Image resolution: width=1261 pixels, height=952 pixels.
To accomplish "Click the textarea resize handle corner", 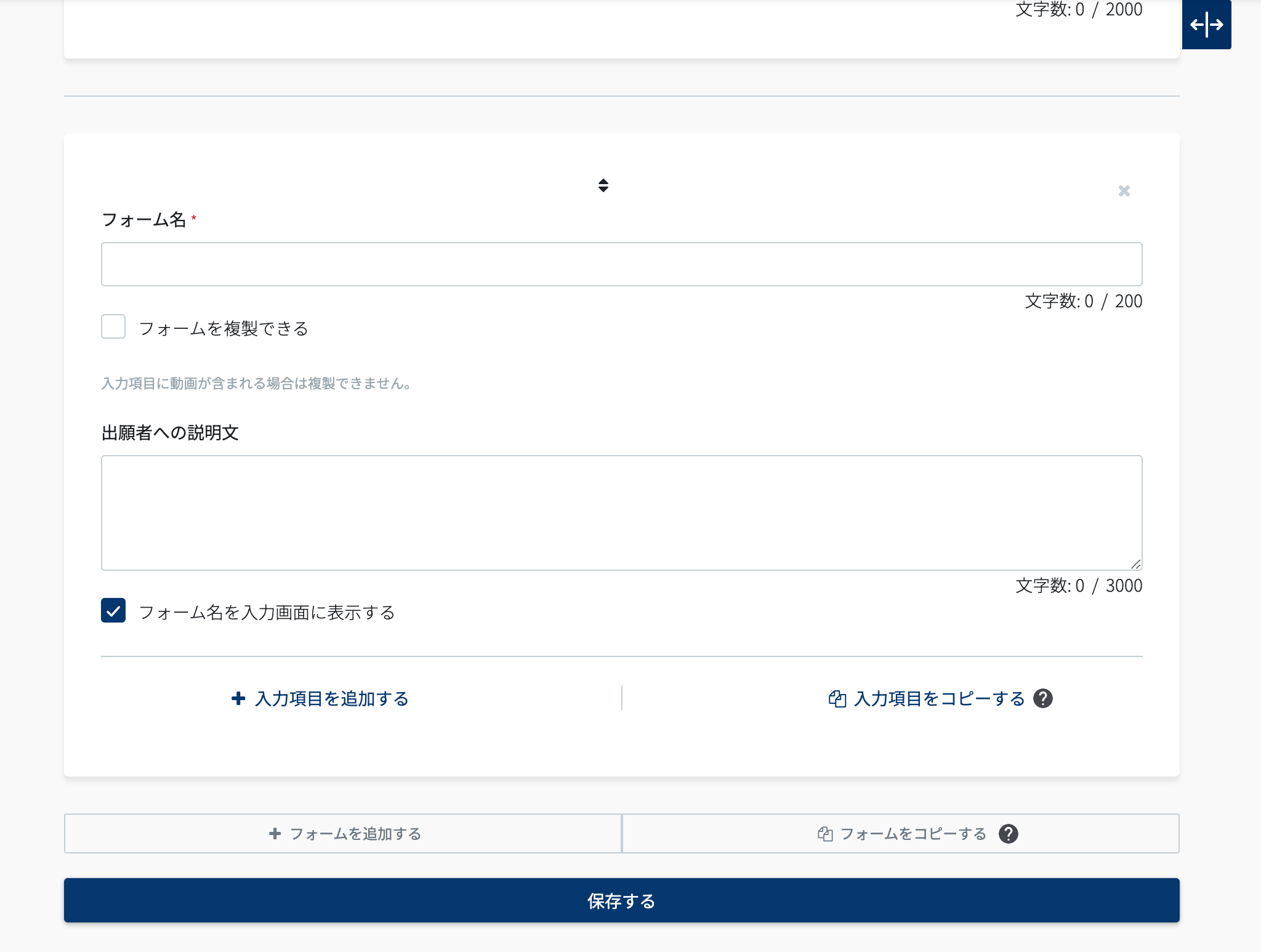I will point(1136,564).
